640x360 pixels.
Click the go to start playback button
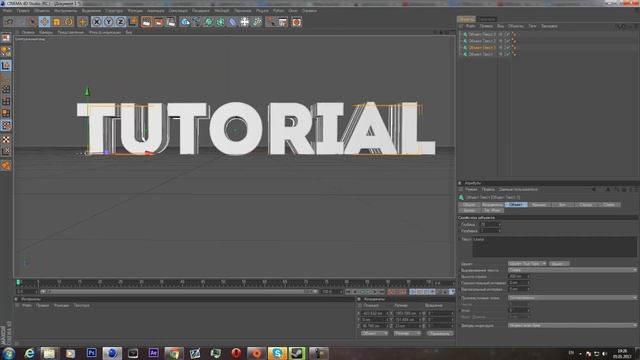(x=348, y=291)
